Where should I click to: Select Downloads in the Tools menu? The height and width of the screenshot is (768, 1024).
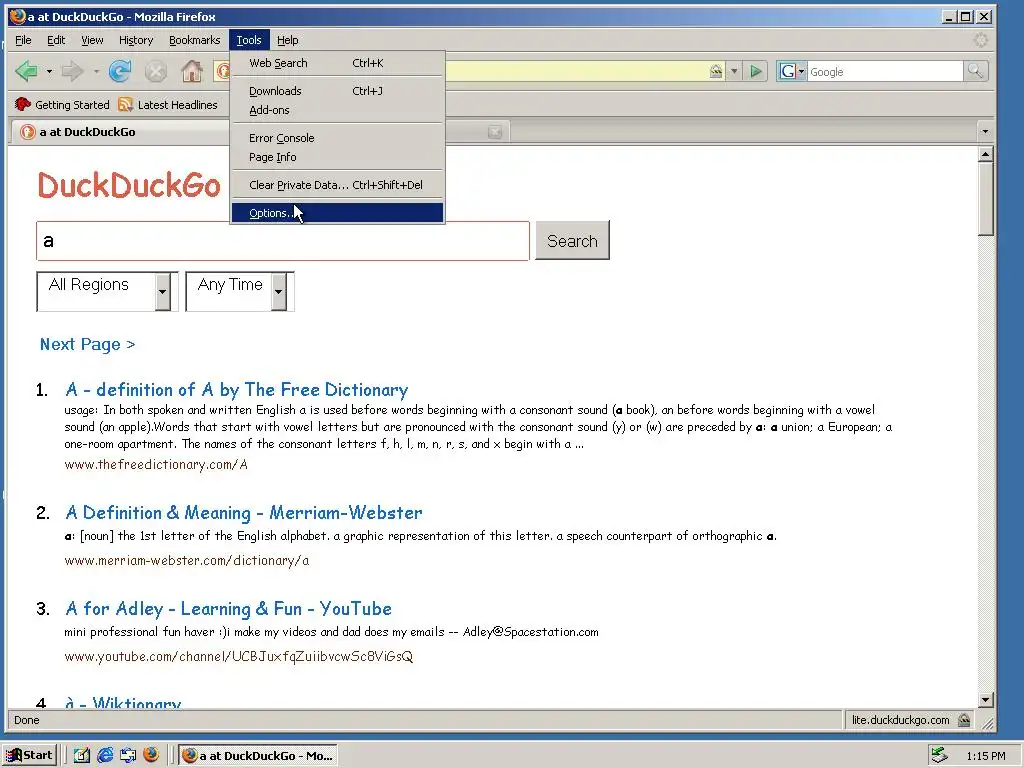click(337, 91)
